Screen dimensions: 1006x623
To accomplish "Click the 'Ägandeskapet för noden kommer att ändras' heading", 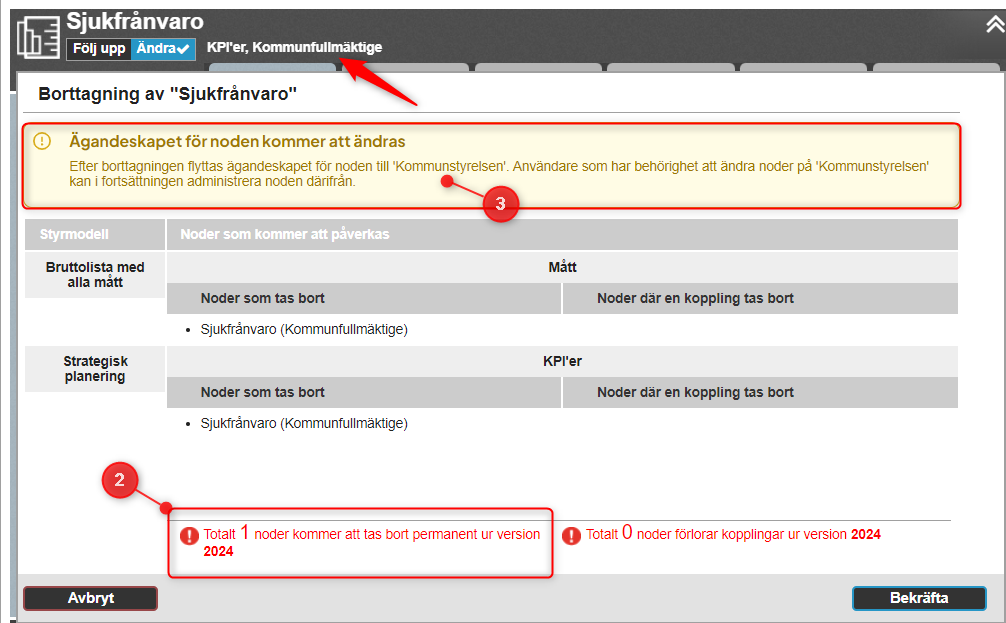I will [x=237, y=142].
